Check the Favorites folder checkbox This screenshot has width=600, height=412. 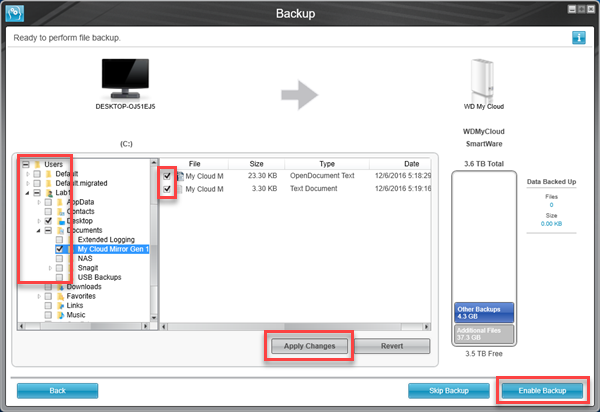pyautogui.click(x=48, y=296)
